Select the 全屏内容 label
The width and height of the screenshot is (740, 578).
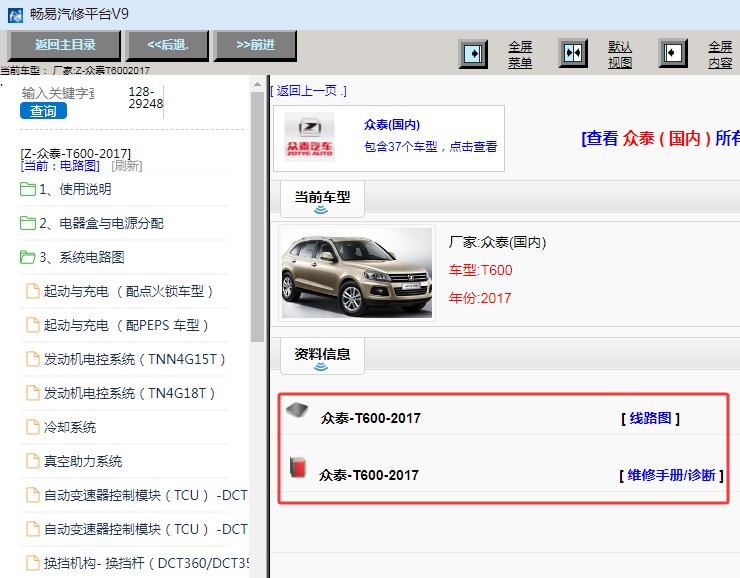[720, 54]
